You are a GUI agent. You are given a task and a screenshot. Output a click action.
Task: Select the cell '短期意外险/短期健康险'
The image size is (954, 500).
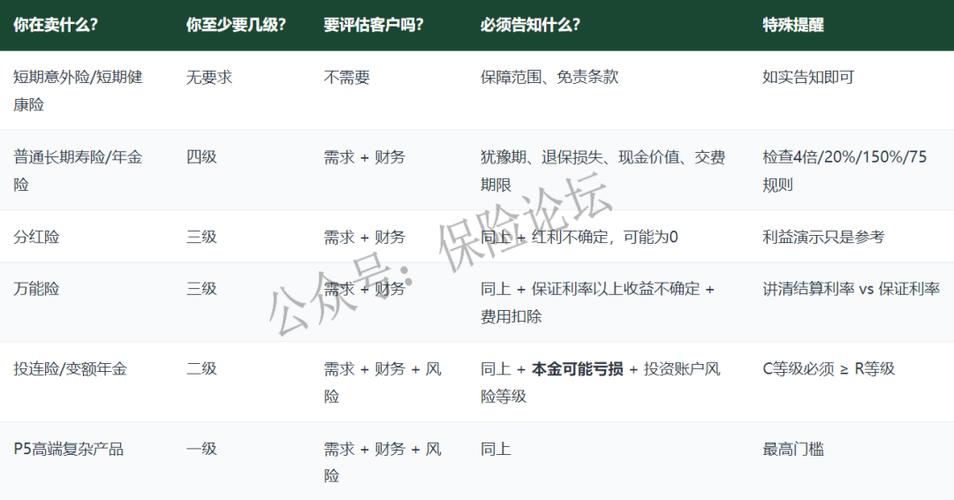point(78,91)
